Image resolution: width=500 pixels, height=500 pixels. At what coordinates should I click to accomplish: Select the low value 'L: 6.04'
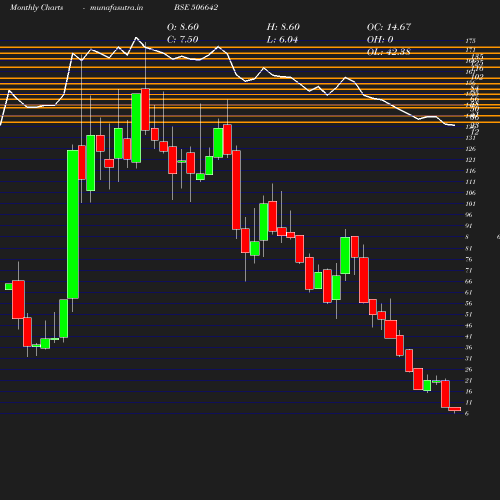tap(282, 39)
